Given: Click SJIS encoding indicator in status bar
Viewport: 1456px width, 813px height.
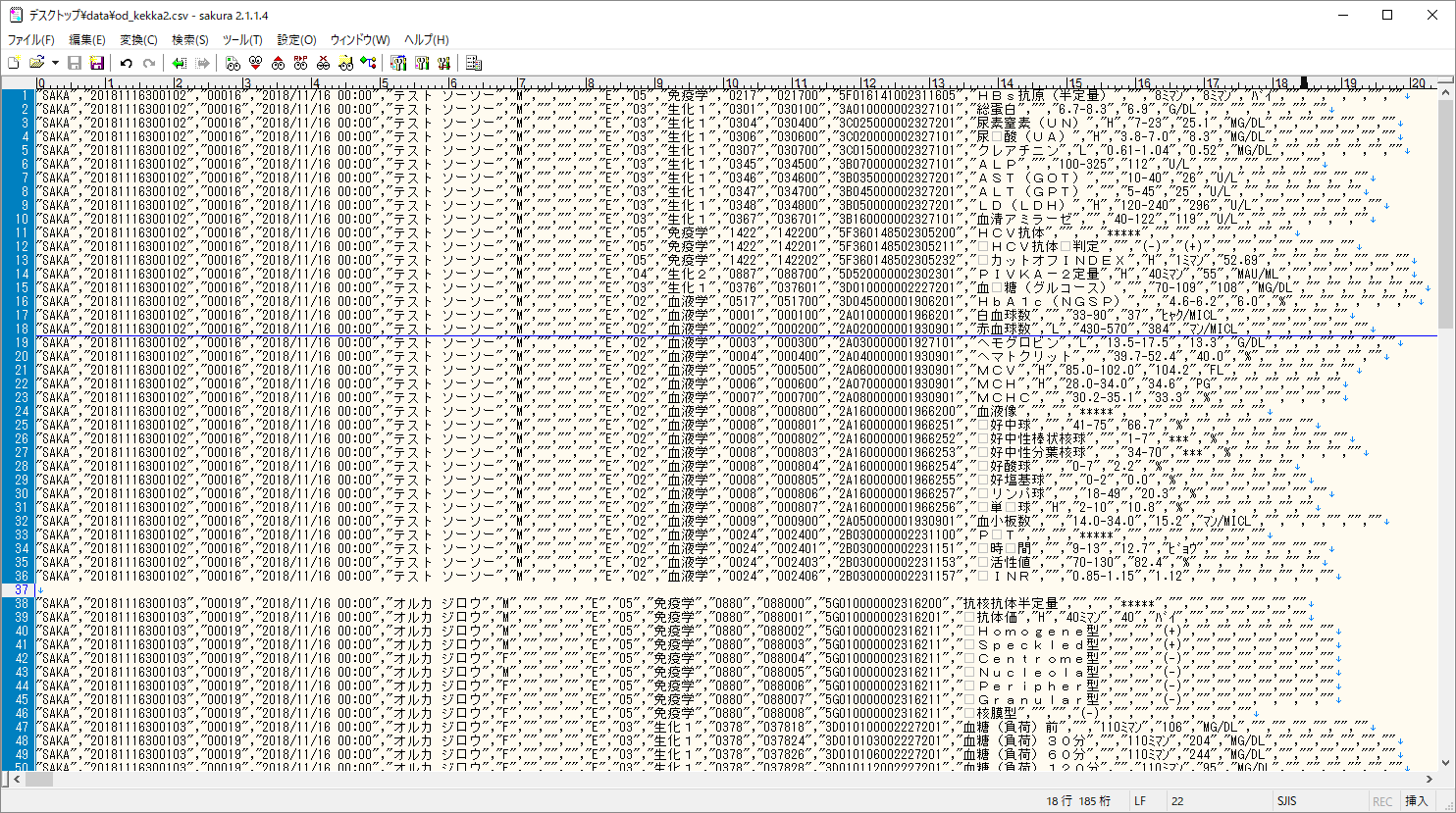Looking at the screenshot, I should [x=1286, y=801].
